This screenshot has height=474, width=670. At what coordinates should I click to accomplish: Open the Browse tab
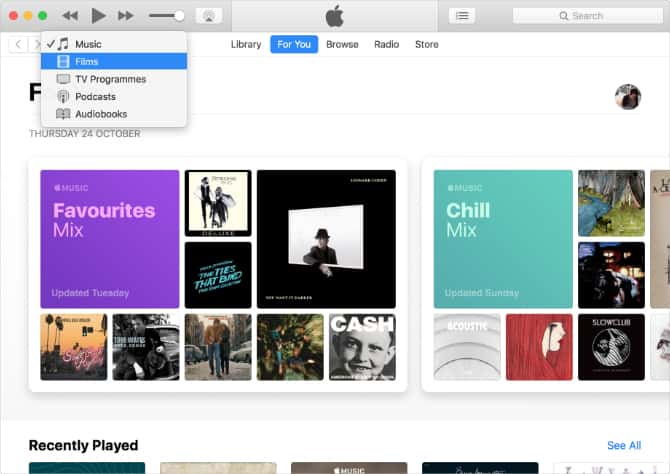click(342, 44)
